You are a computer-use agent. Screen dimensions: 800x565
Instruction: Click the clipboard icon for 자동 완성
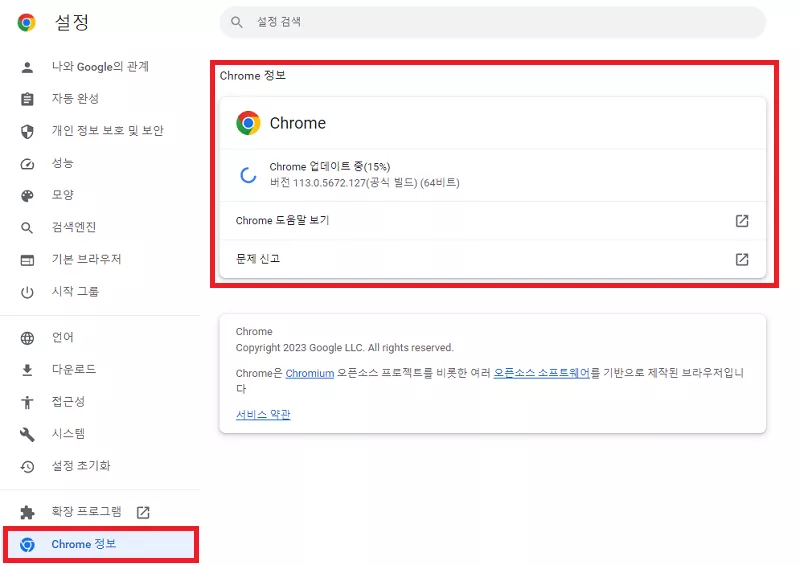[28, 99]
